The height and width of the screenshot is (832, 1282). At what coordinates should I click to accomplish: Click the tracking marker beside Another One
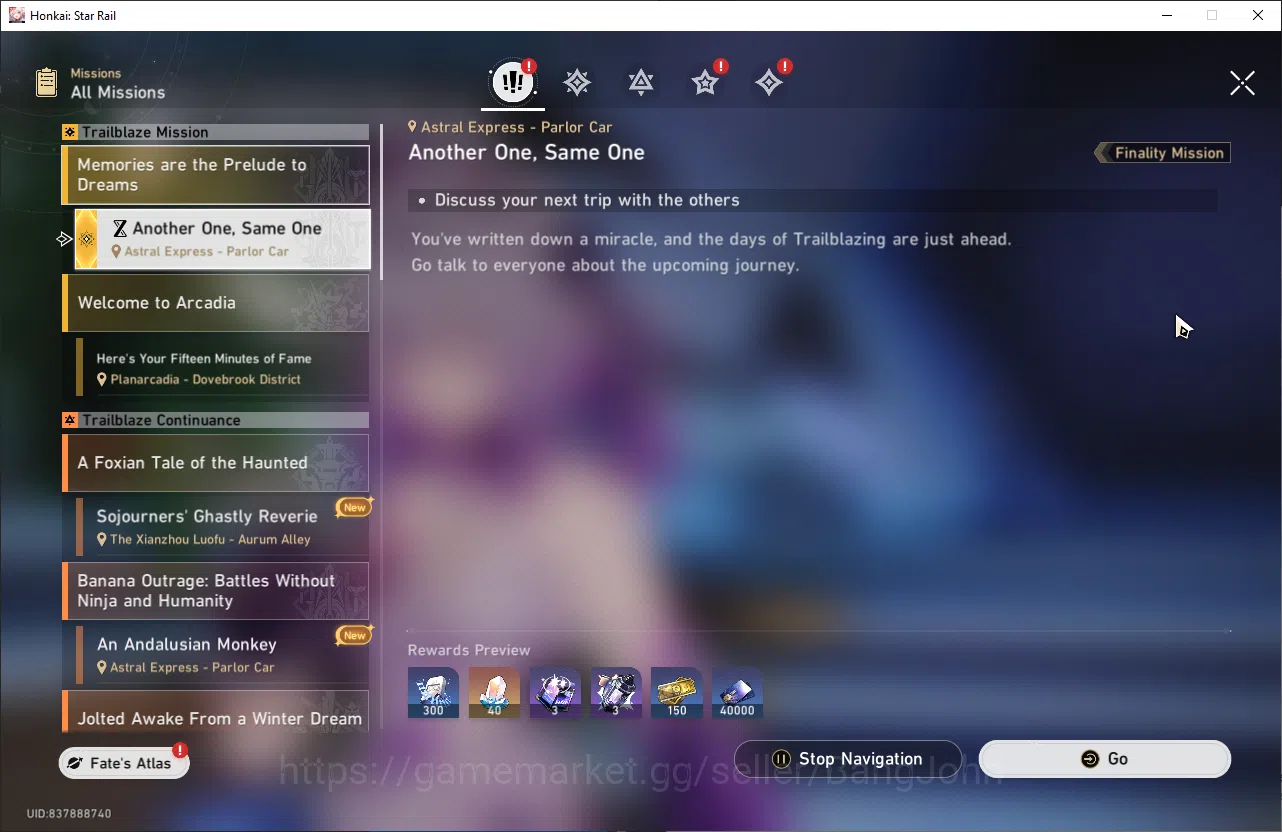click(x=64, y=239)
